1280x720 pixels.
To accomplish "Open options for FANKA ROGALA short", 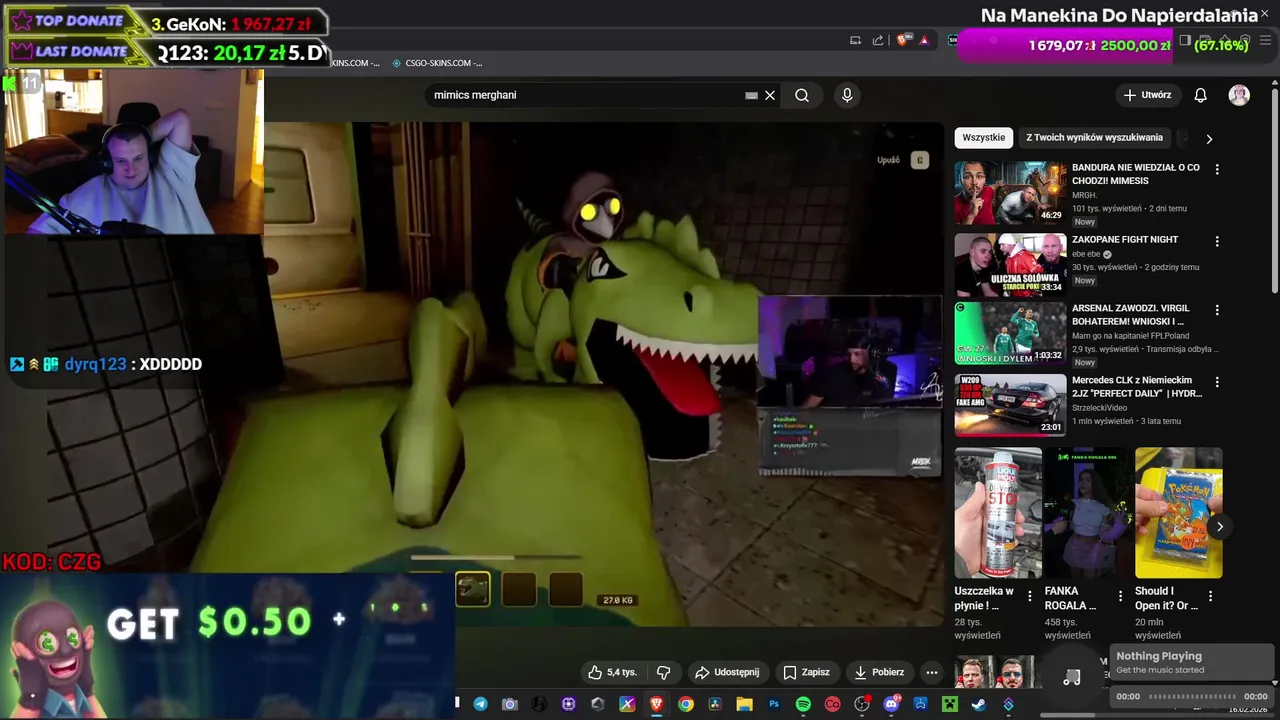I will click(1120, 596).
